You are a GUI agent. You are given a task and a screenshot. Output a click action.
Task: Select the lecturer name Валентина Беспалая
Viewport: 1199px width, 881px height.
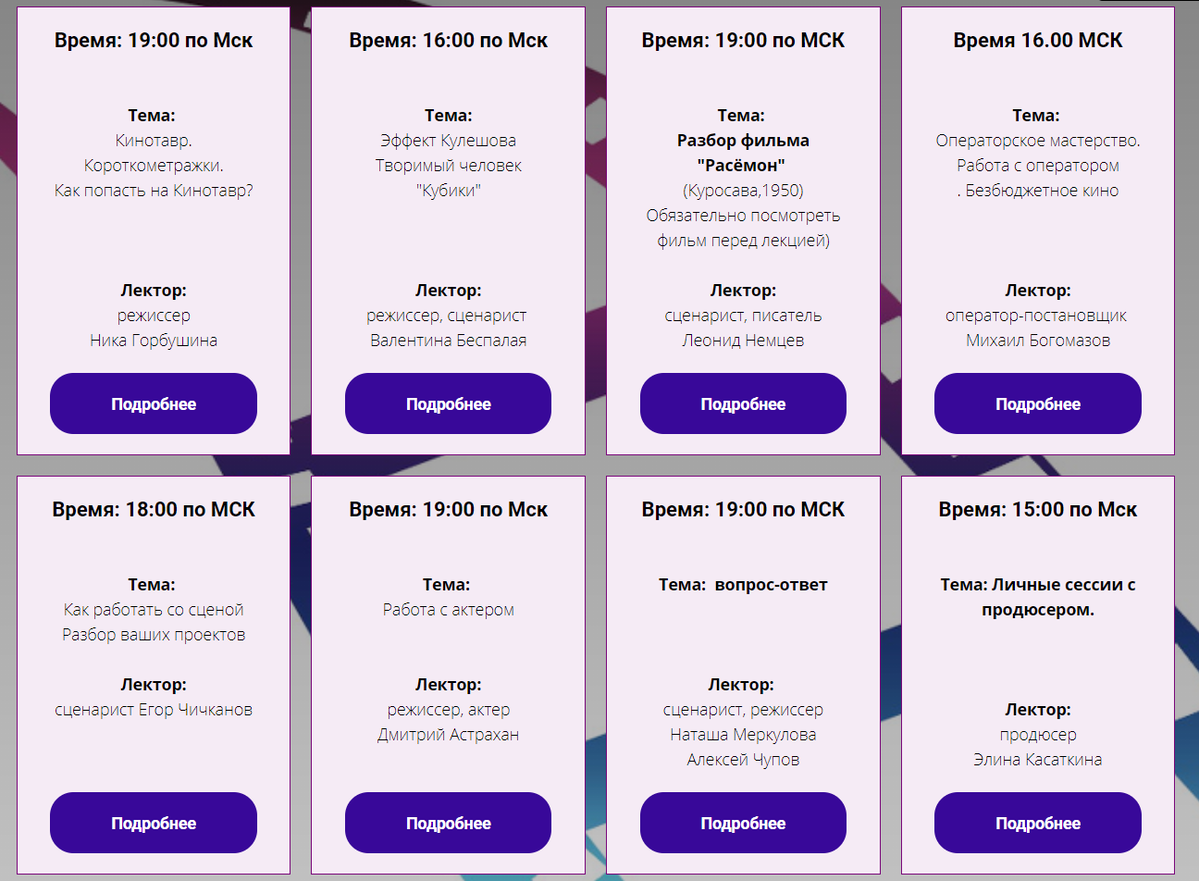[448, 340]
